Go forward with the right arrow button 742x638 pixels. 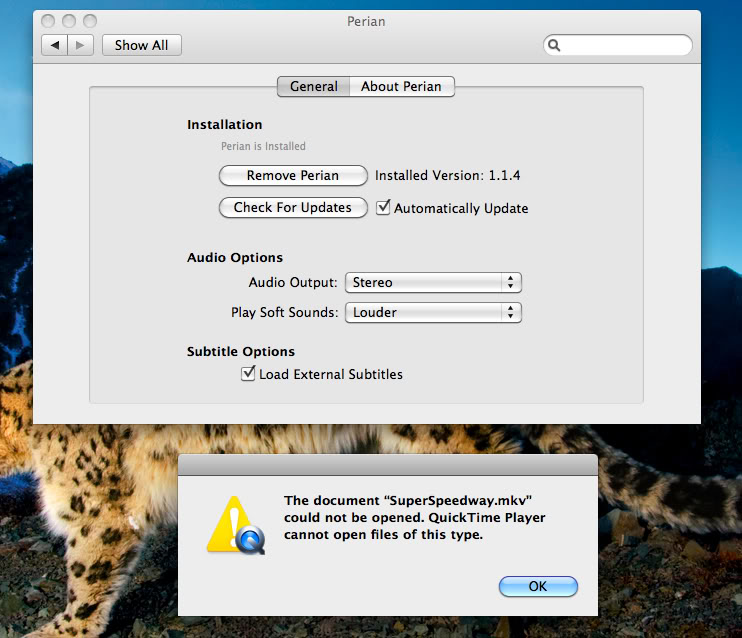pyautogui.click(x=80, y=45)
